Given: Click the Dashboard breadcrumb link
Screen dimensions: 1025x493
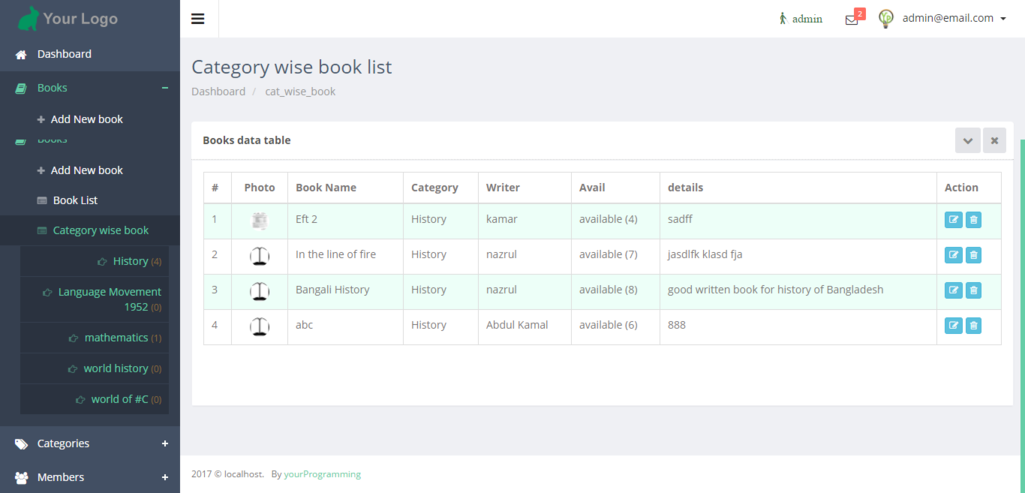Looking at the screenshot, I should click(x=218, y=91).
